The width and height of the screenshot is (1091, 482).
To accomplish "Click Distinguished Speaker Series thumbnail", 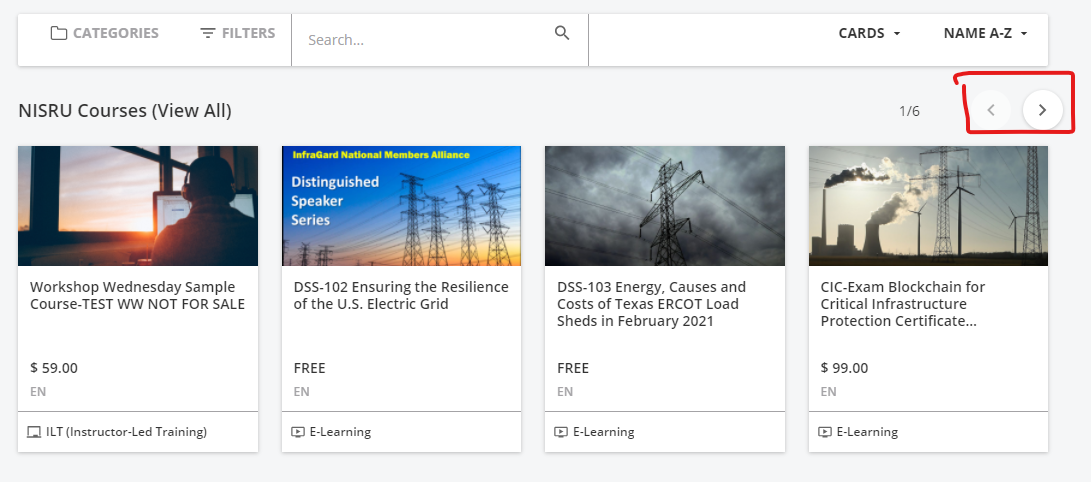I will pos(401,206).
